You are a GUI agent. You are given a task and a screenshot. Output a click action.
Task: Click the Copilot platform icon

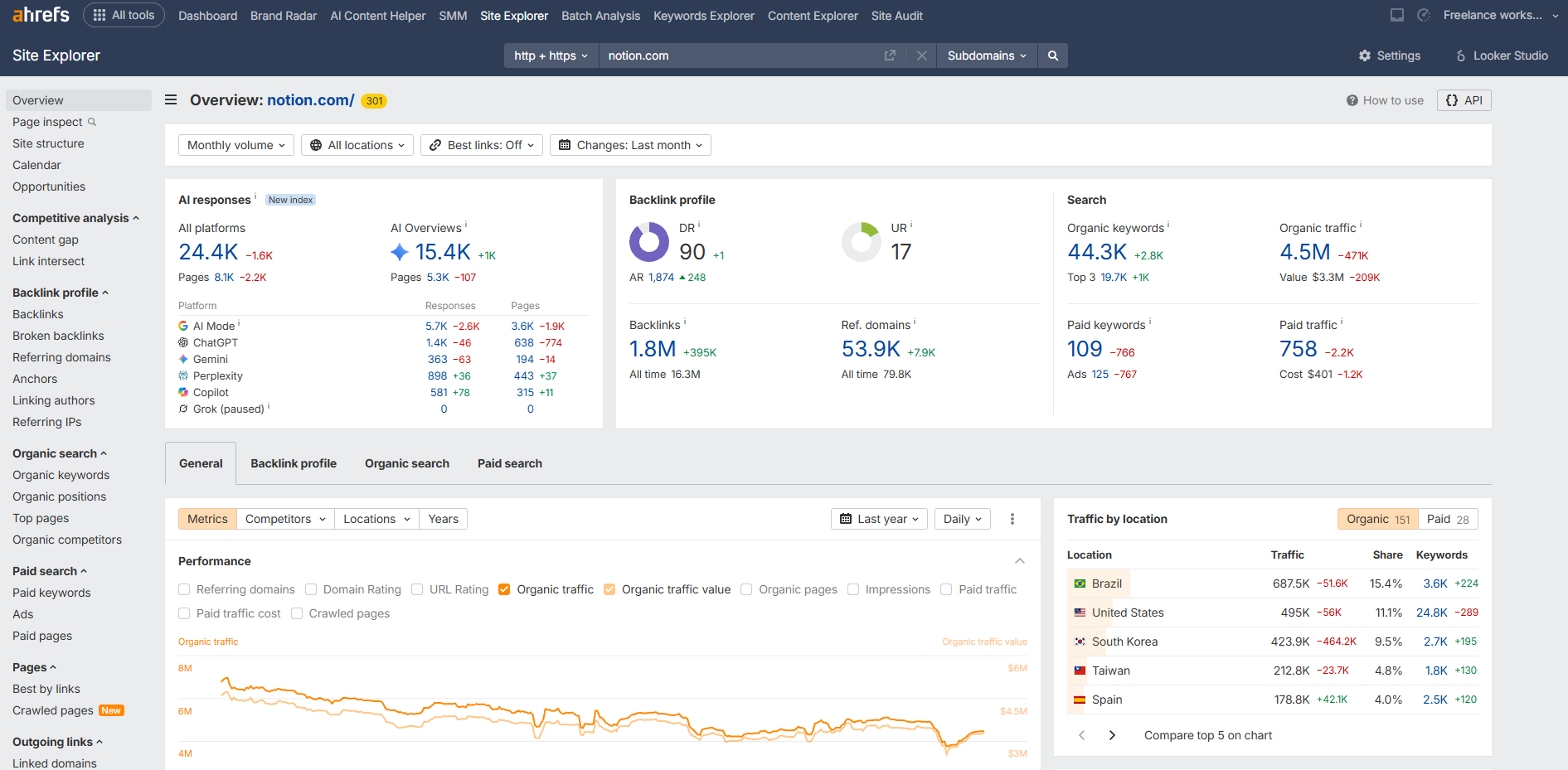[183, 392]
